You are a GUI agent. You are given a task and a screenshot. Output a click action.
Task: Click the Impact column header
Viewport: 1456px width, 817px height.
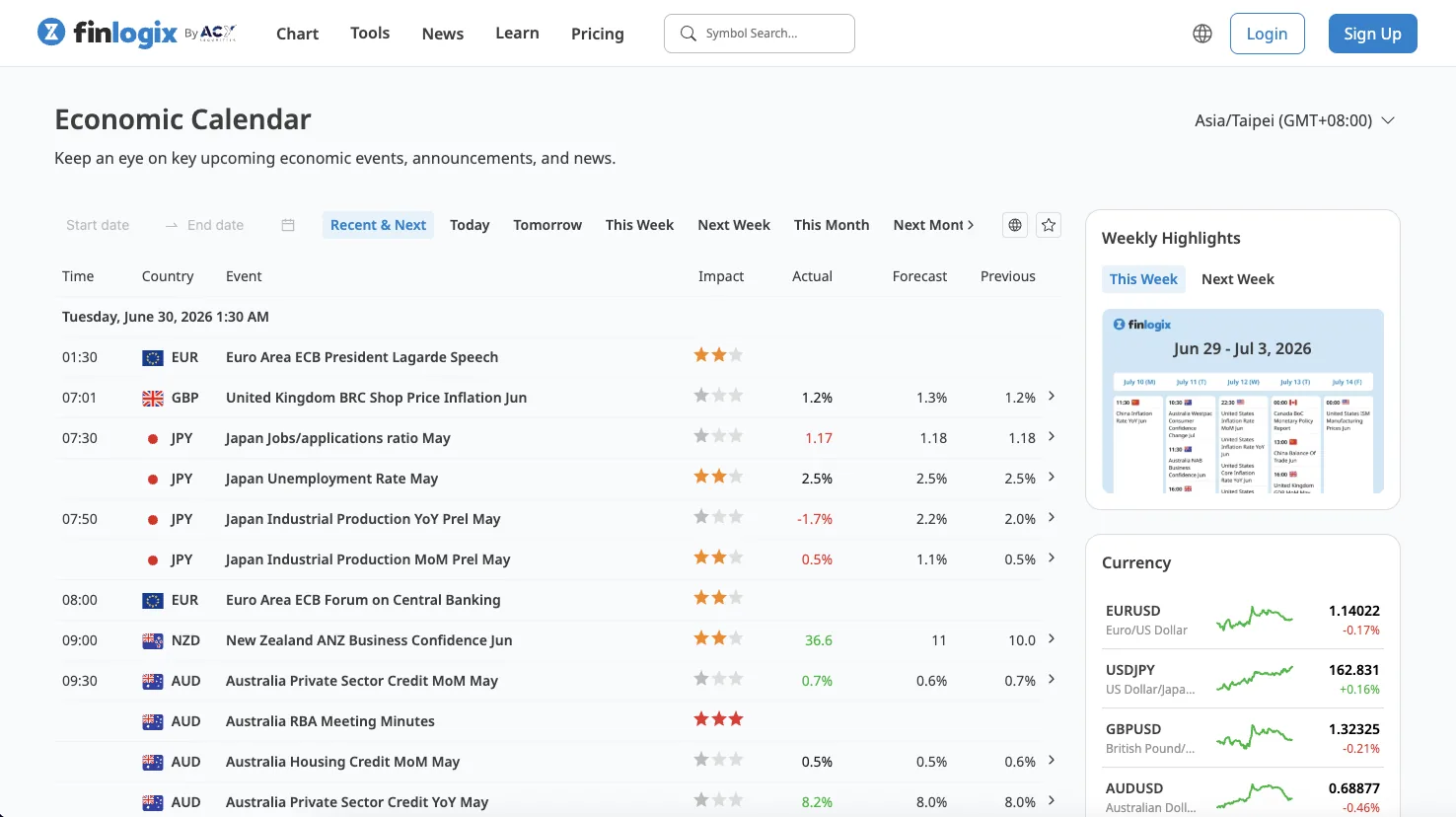pos(721,276)
